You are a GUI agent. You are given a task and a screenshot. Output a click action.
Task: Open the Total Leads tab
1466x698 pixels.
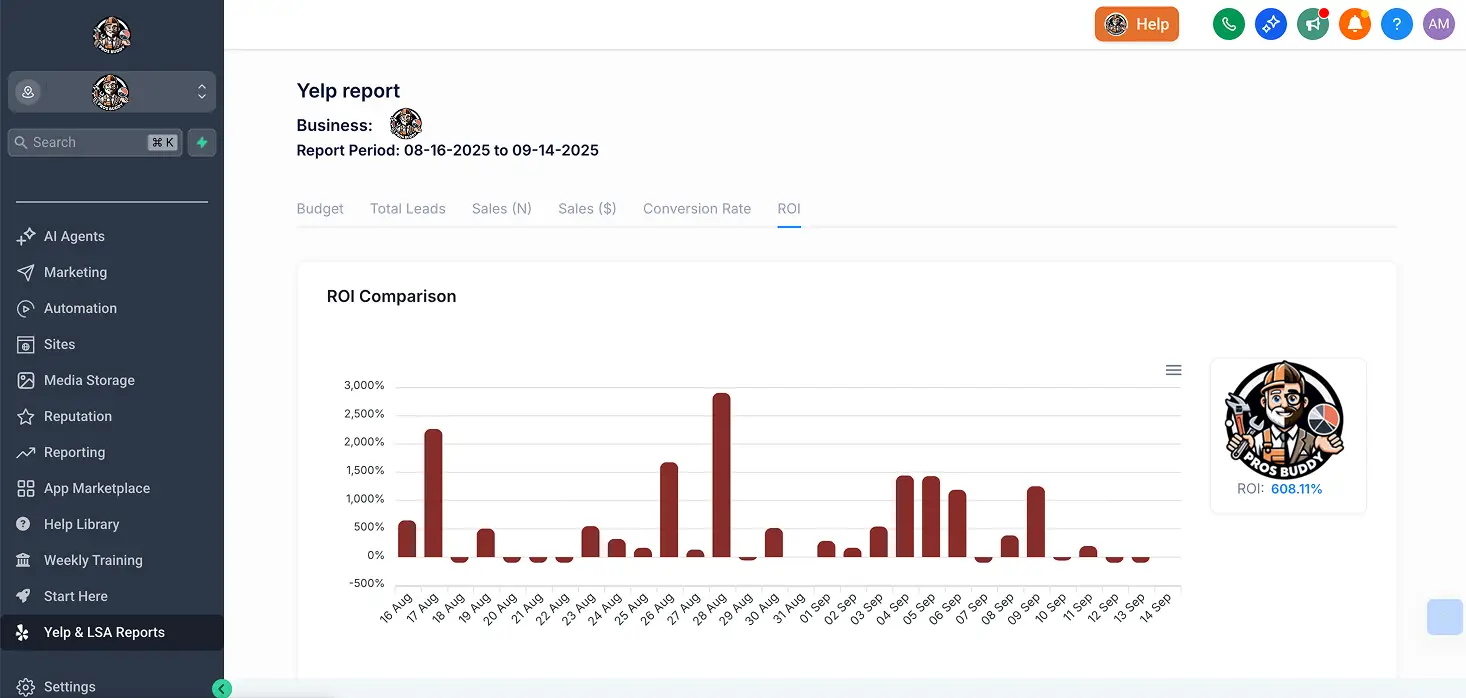(407, 209)
